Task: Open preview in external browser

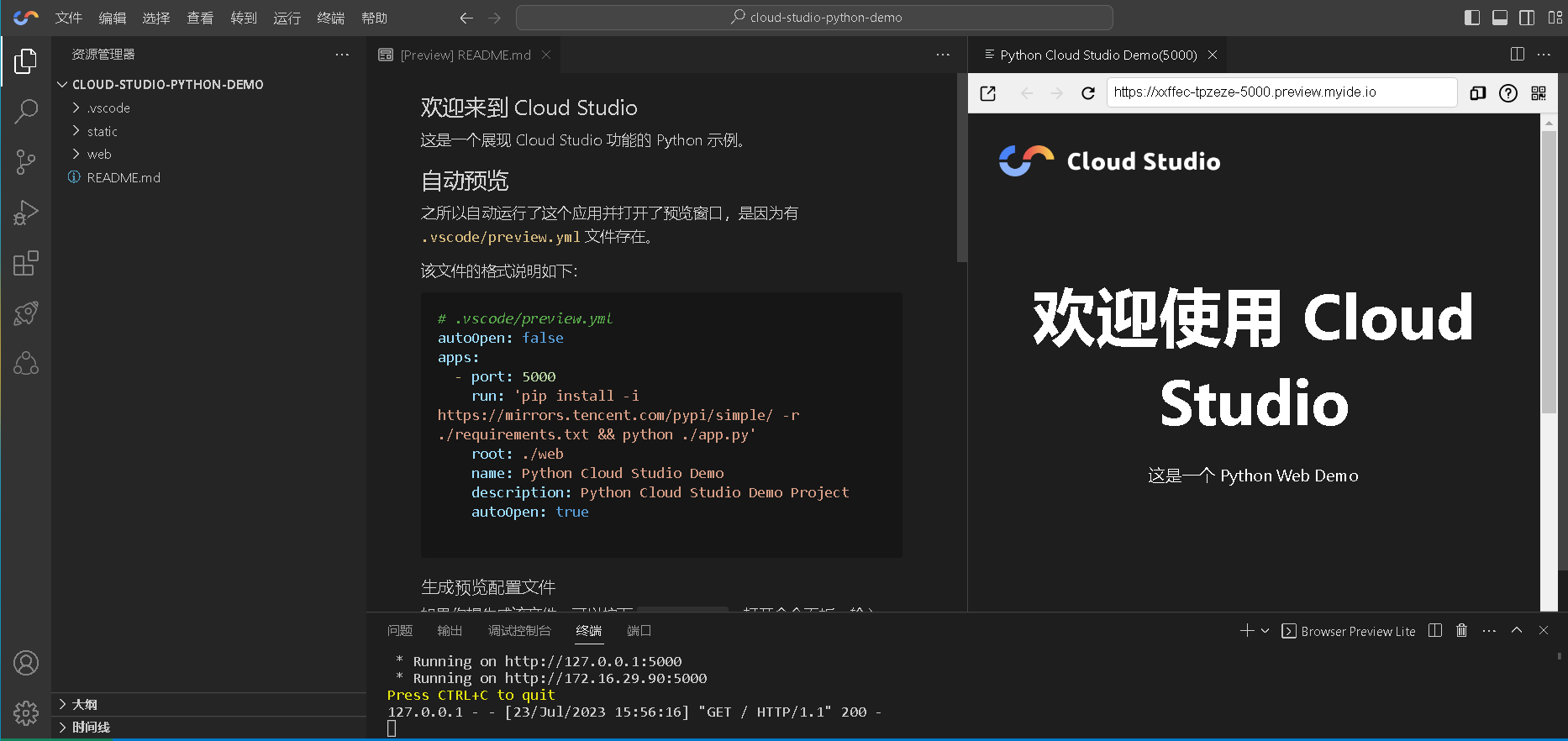Action: [x=988, y=93]
